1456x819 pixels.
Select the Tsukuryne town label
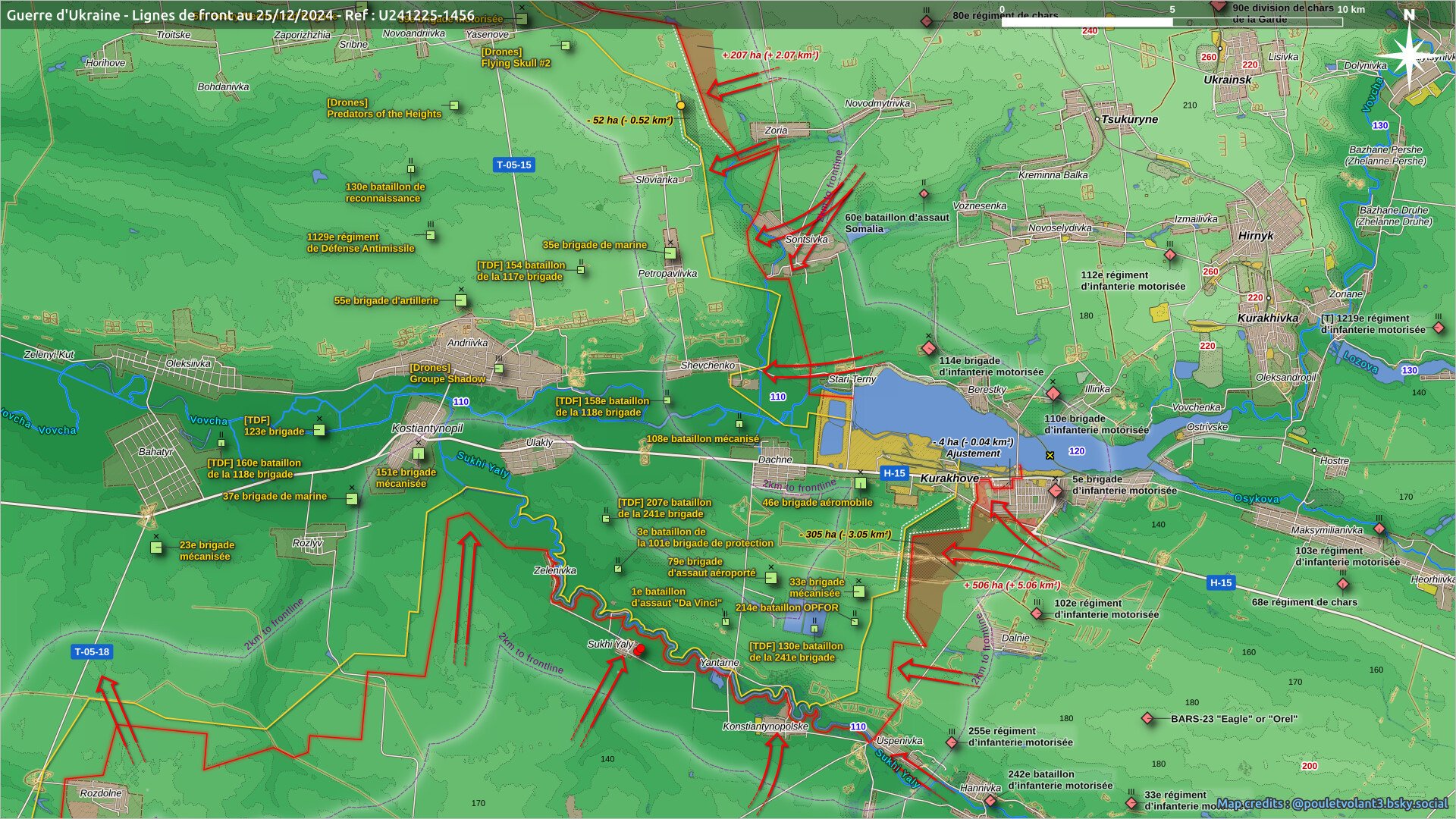tap(1130, 119)
